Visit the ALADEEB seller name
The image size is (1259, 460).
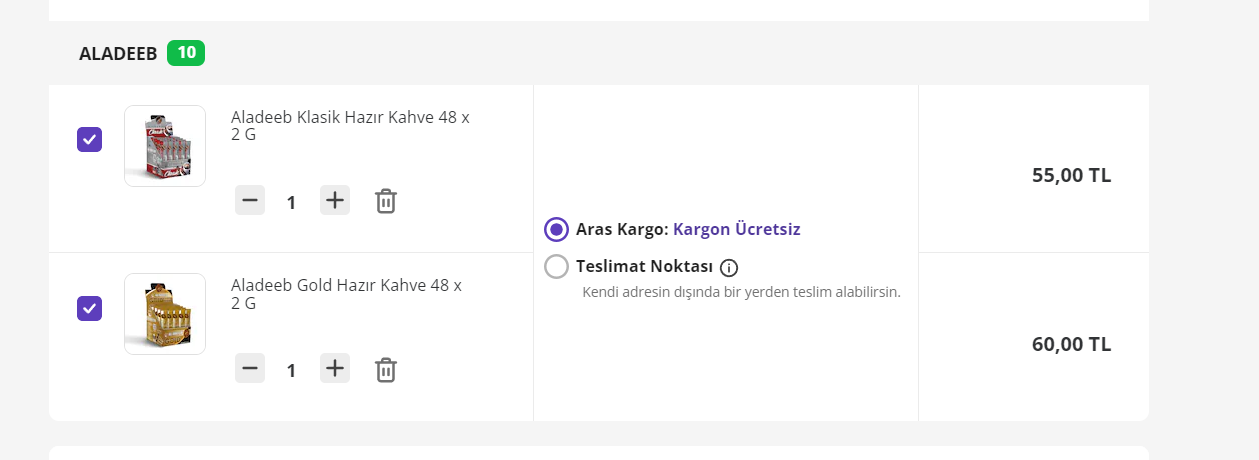tap(118, 54)
